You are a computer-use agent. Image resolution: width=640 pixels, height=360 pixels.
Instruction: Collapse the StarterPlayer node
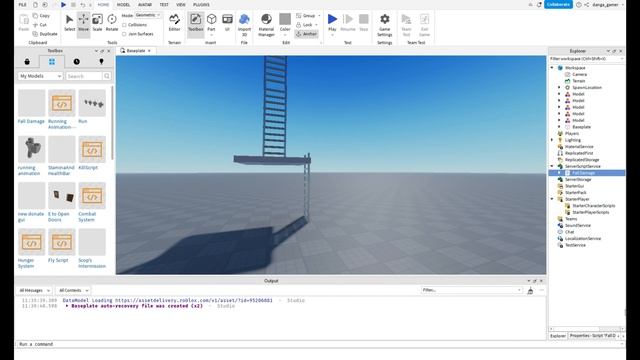tap(552, 199)
